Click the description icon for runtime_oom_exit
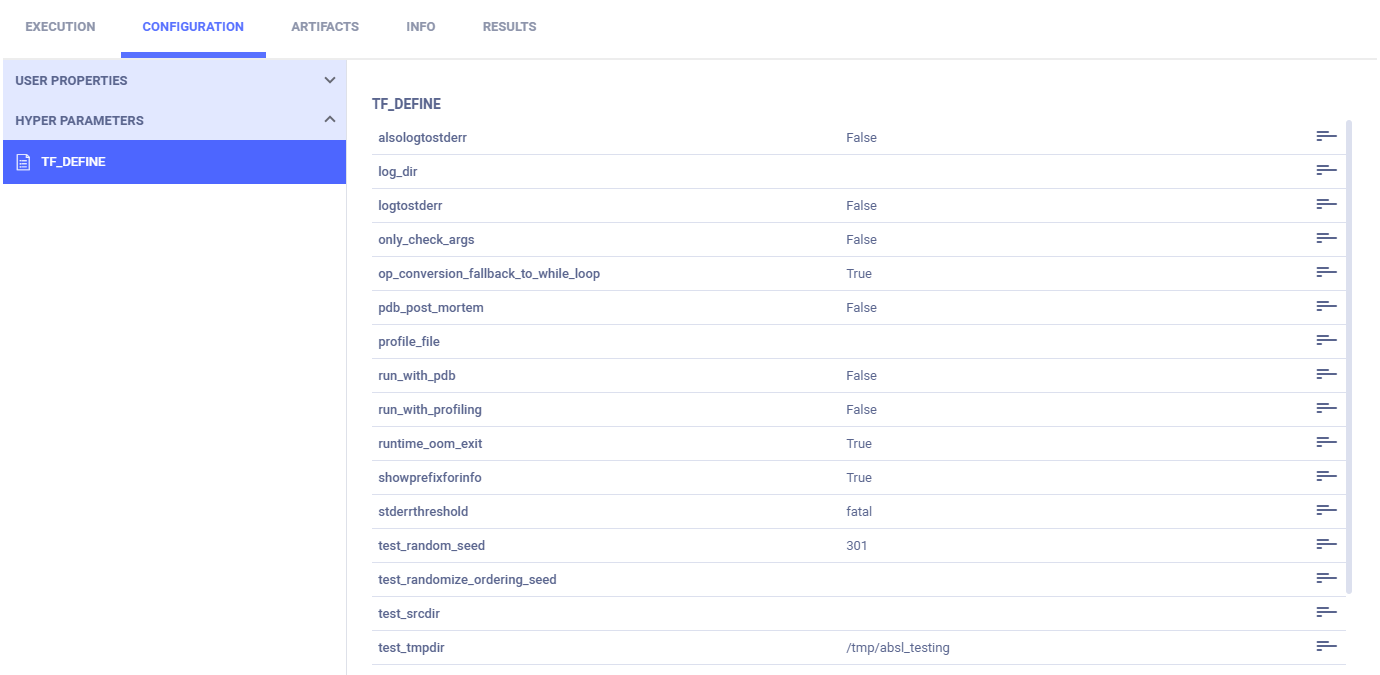This screenshot has height=675, width=1380. pyautogui.click(x=1326, y=443)
